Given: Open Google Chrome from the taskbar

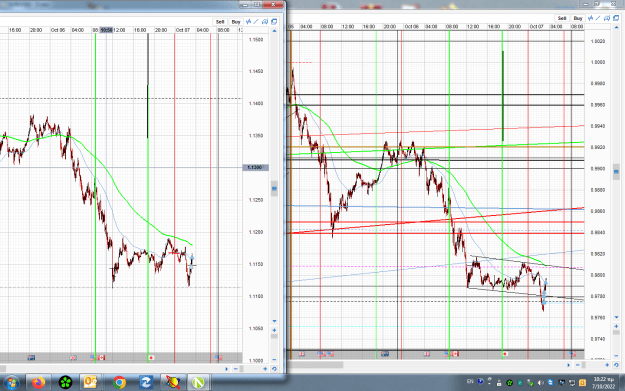Looking at the screenshot, I should click(x=119, y=383).
